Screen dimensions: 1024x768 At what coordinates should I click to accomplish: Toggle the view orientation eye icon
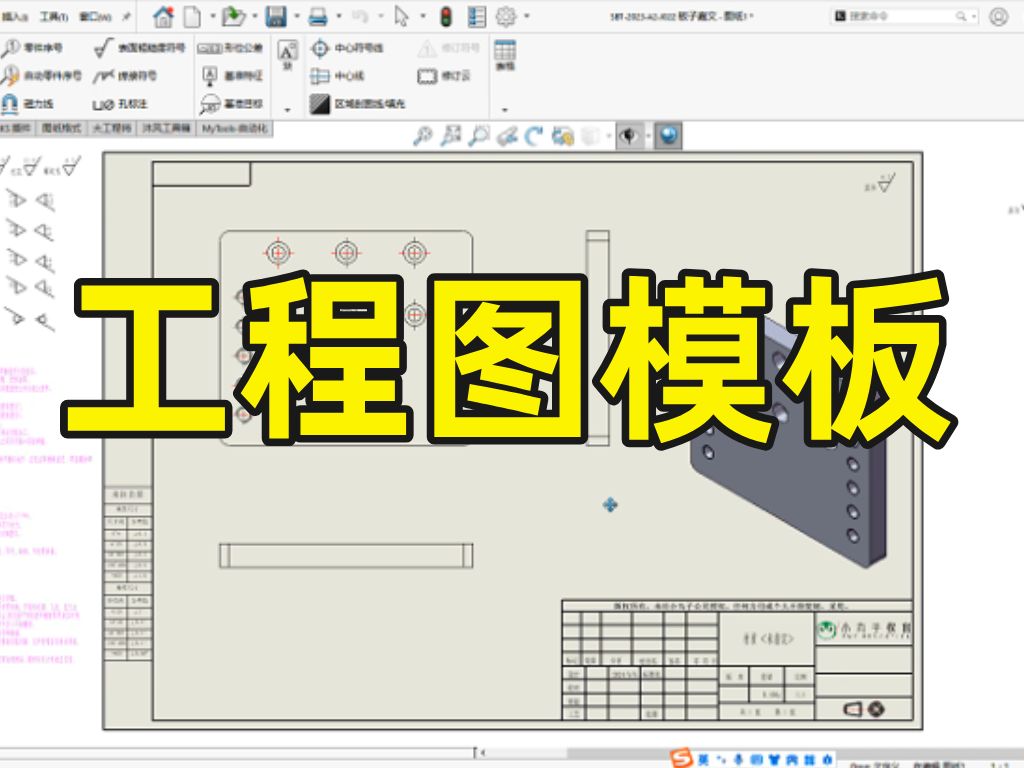tap(628, 136)
